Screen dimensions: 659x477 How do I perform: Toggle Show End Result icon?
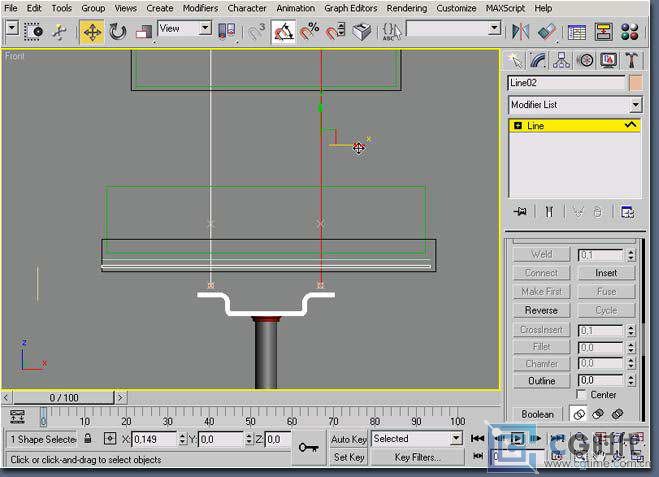point(549,212)
